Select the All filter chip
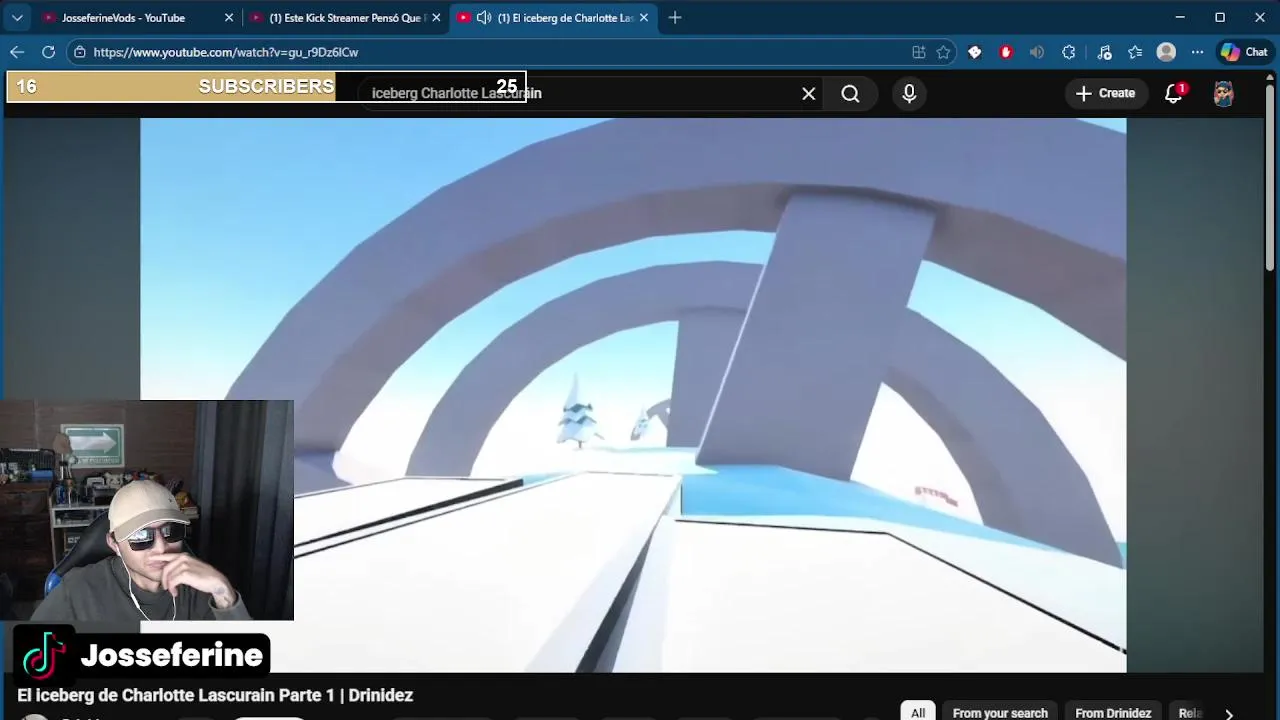Screen dimensions: 1280x720 tap(918, 712)
